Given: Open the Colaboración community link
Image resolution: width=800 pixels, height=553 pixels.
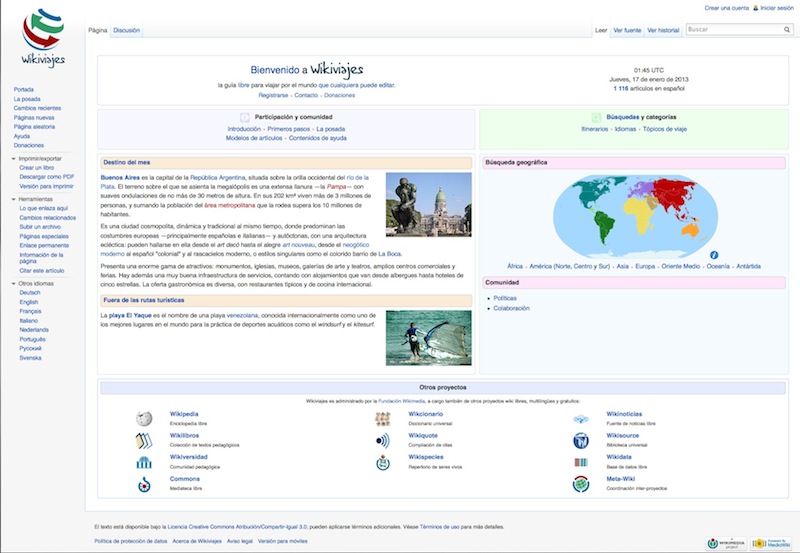Looking at the screenshot, I should point(511,308).
